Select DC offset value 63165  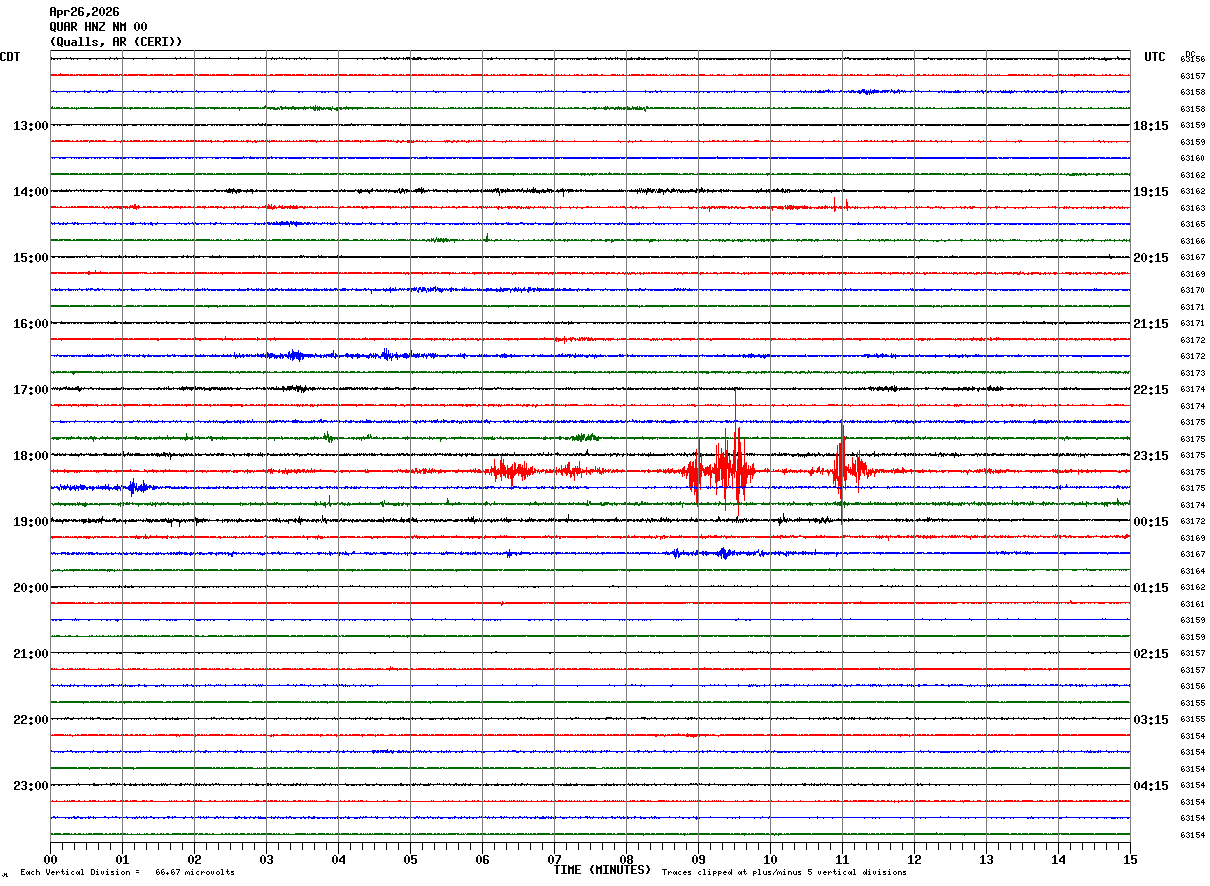(x=1192, y=225)
